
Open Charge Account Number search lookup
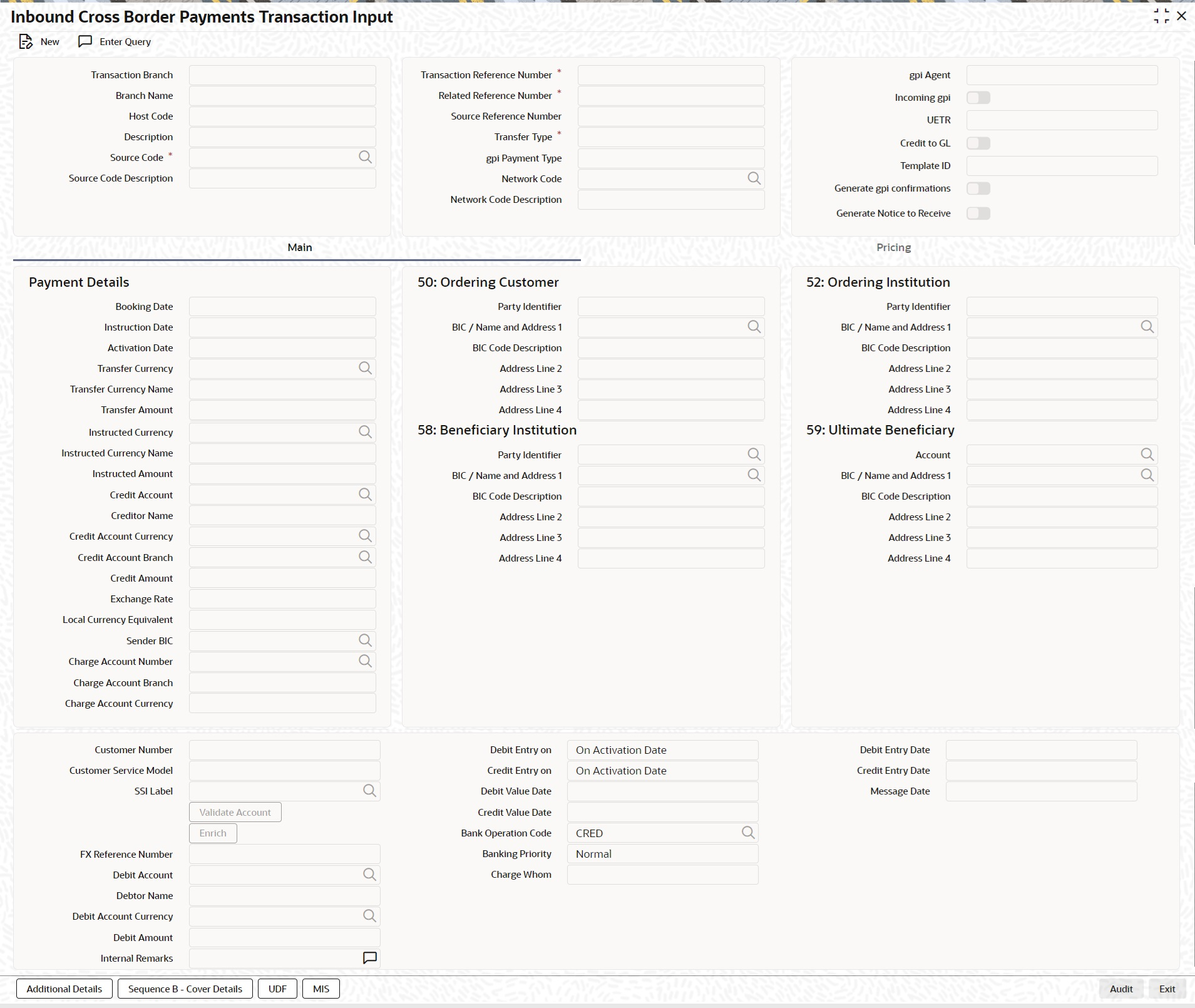[x=366, y=661]
